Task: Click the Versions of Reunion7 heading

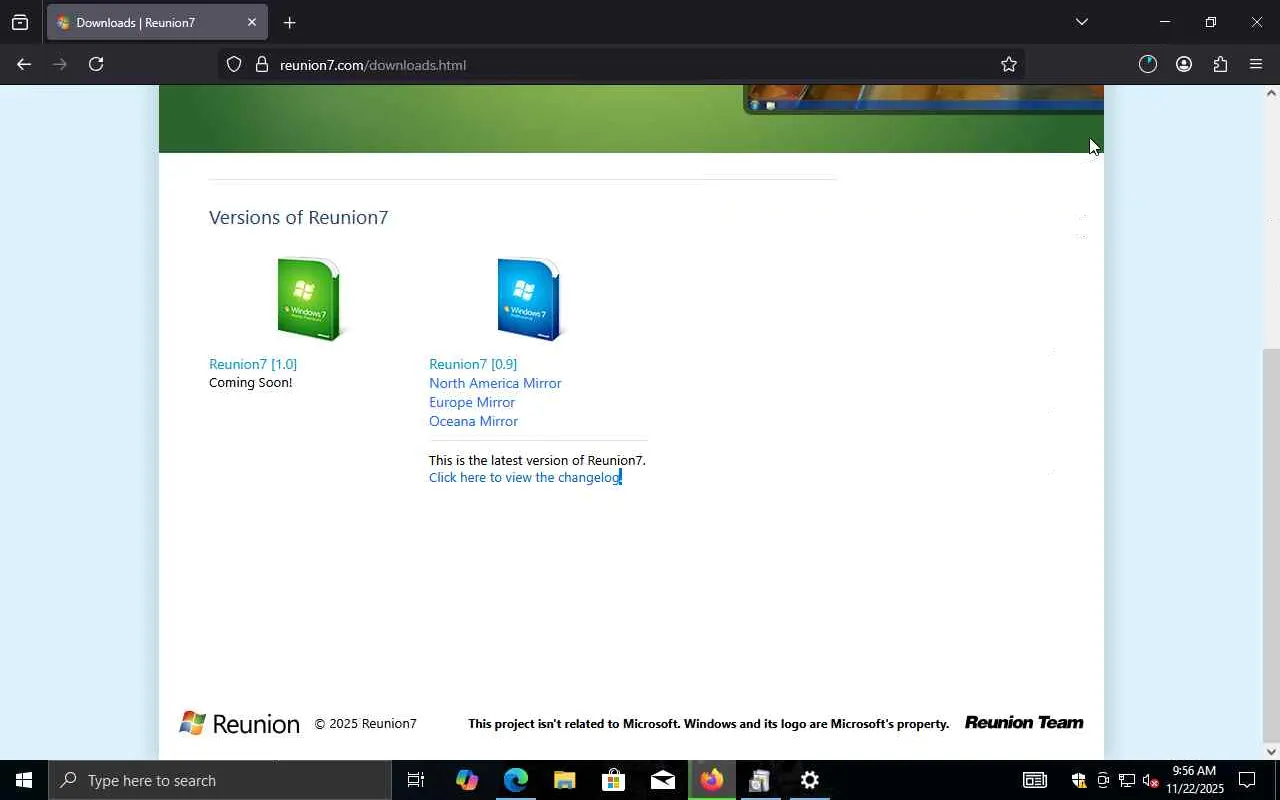Action: (298, 217)
